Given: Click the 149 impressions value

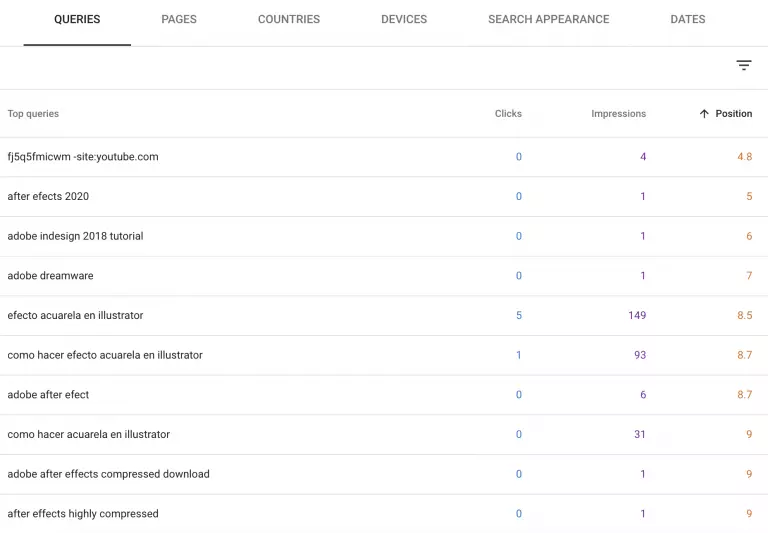Looking at the screenshot, I should pos(637,315).
